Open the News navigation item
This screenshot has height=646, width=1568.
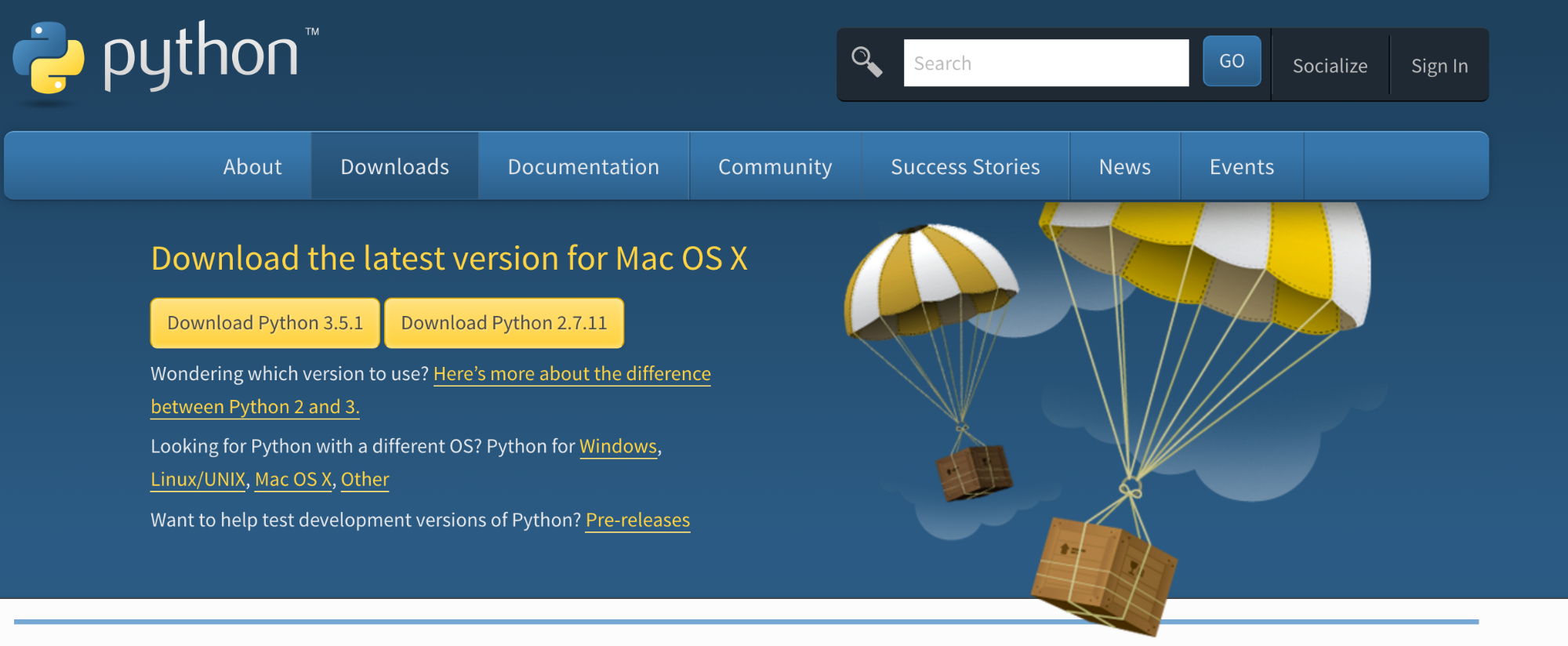point(1124,167)
